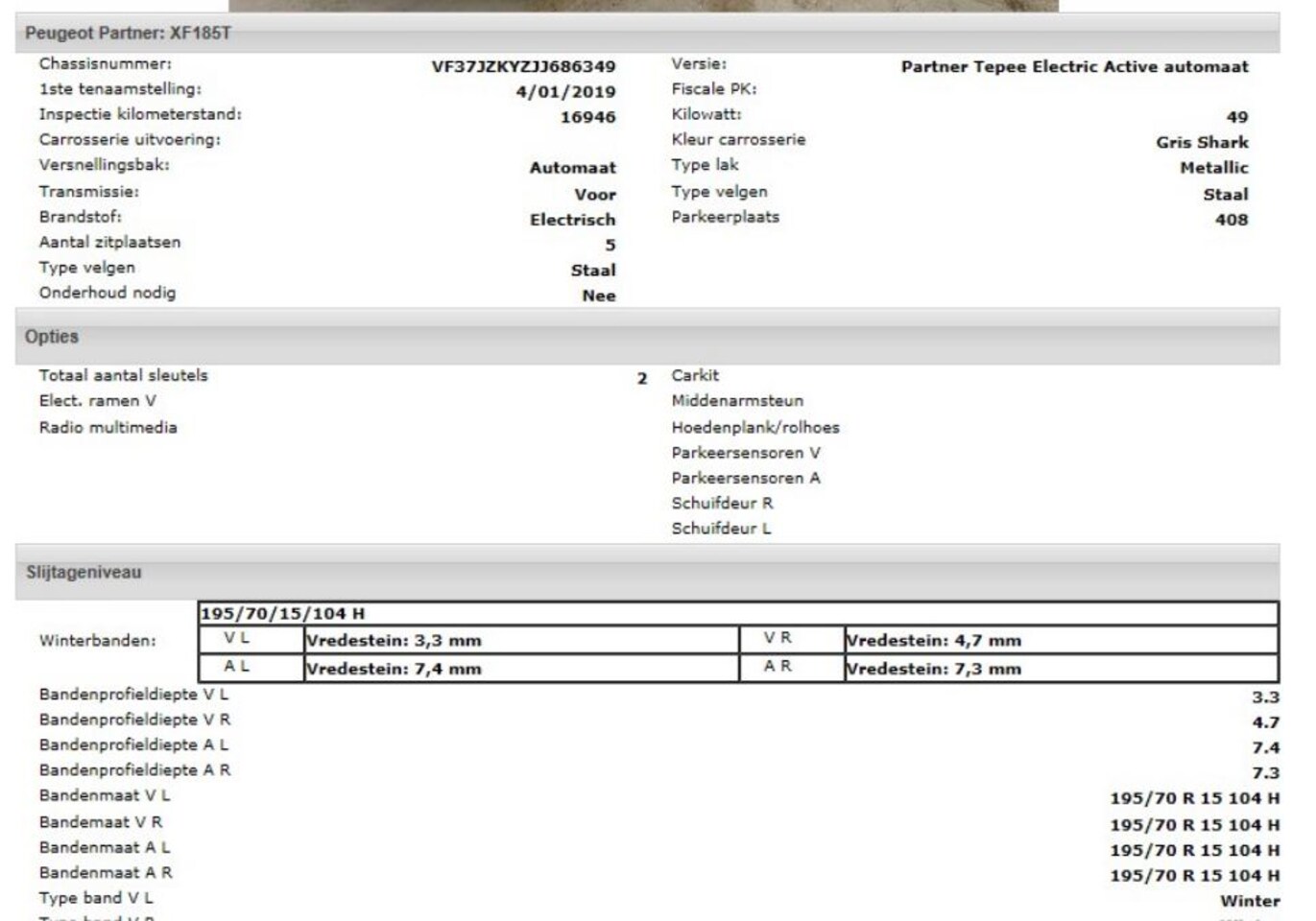
Task: Click the Vredestein: 7,4 mm cell
Action: click(x=521, y=669)
